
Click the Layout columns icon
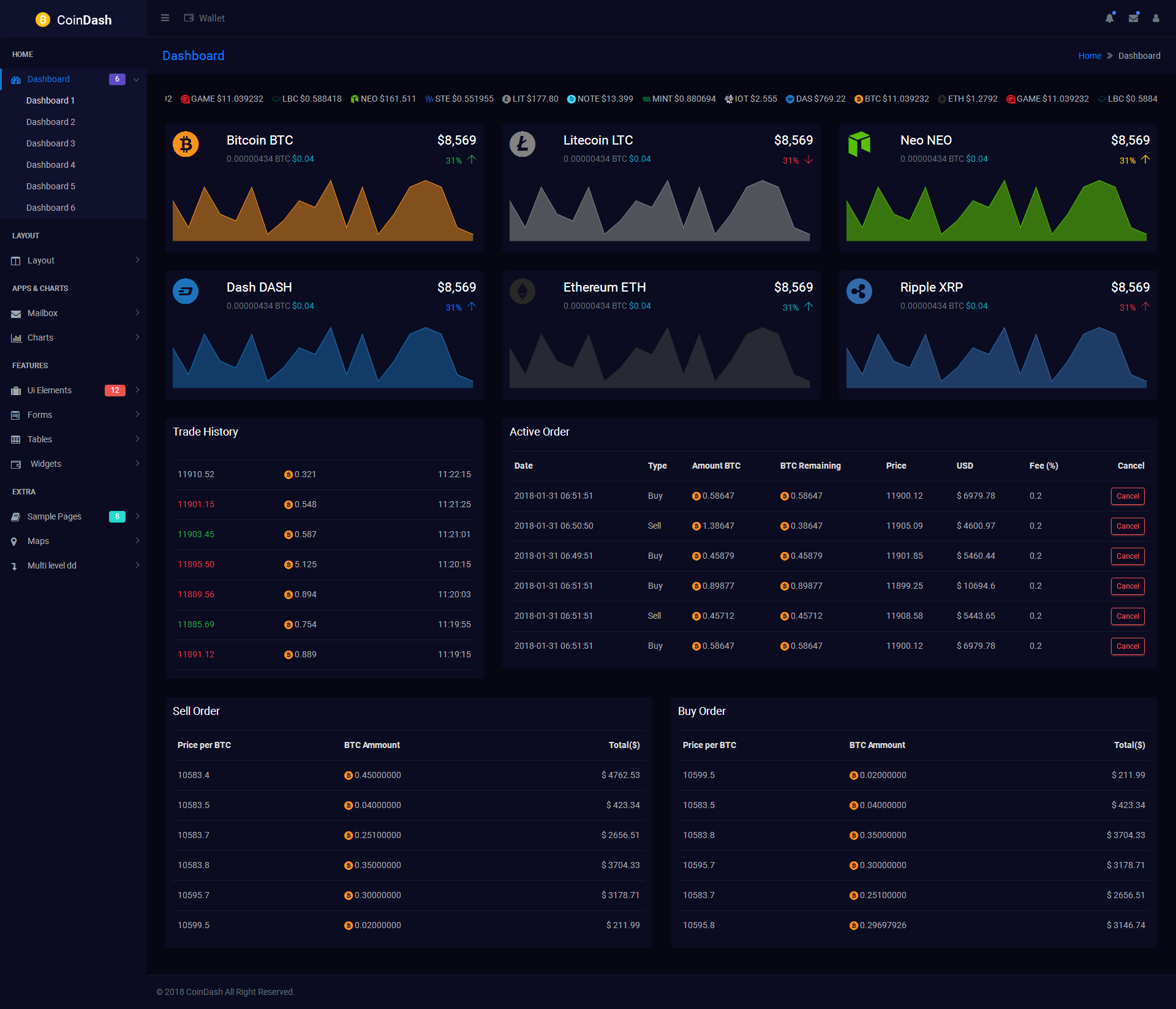point(16,261)
